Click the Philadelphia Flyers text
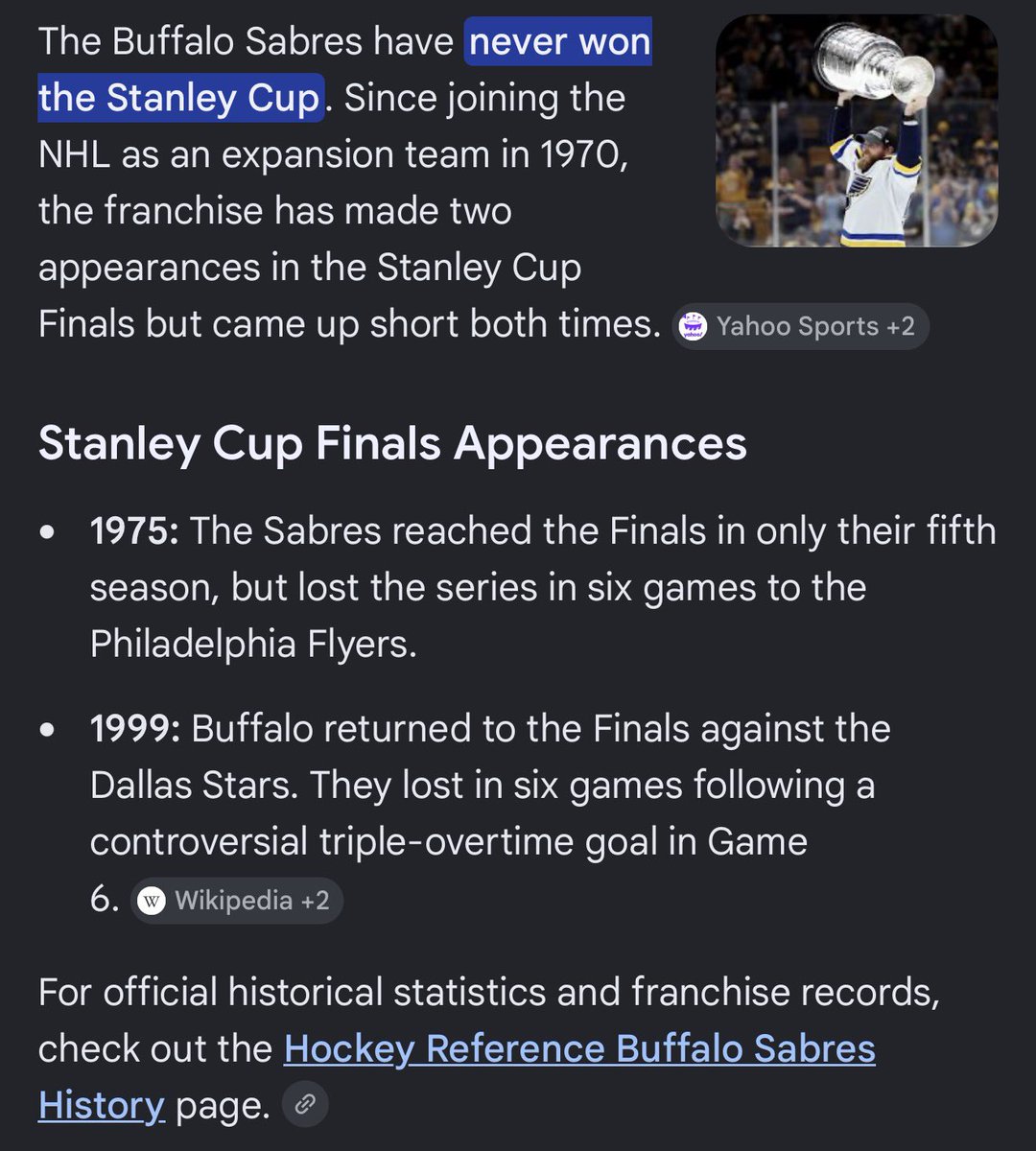The height and width of the screenshot is (1151, 1036). [x=253, y=644]
